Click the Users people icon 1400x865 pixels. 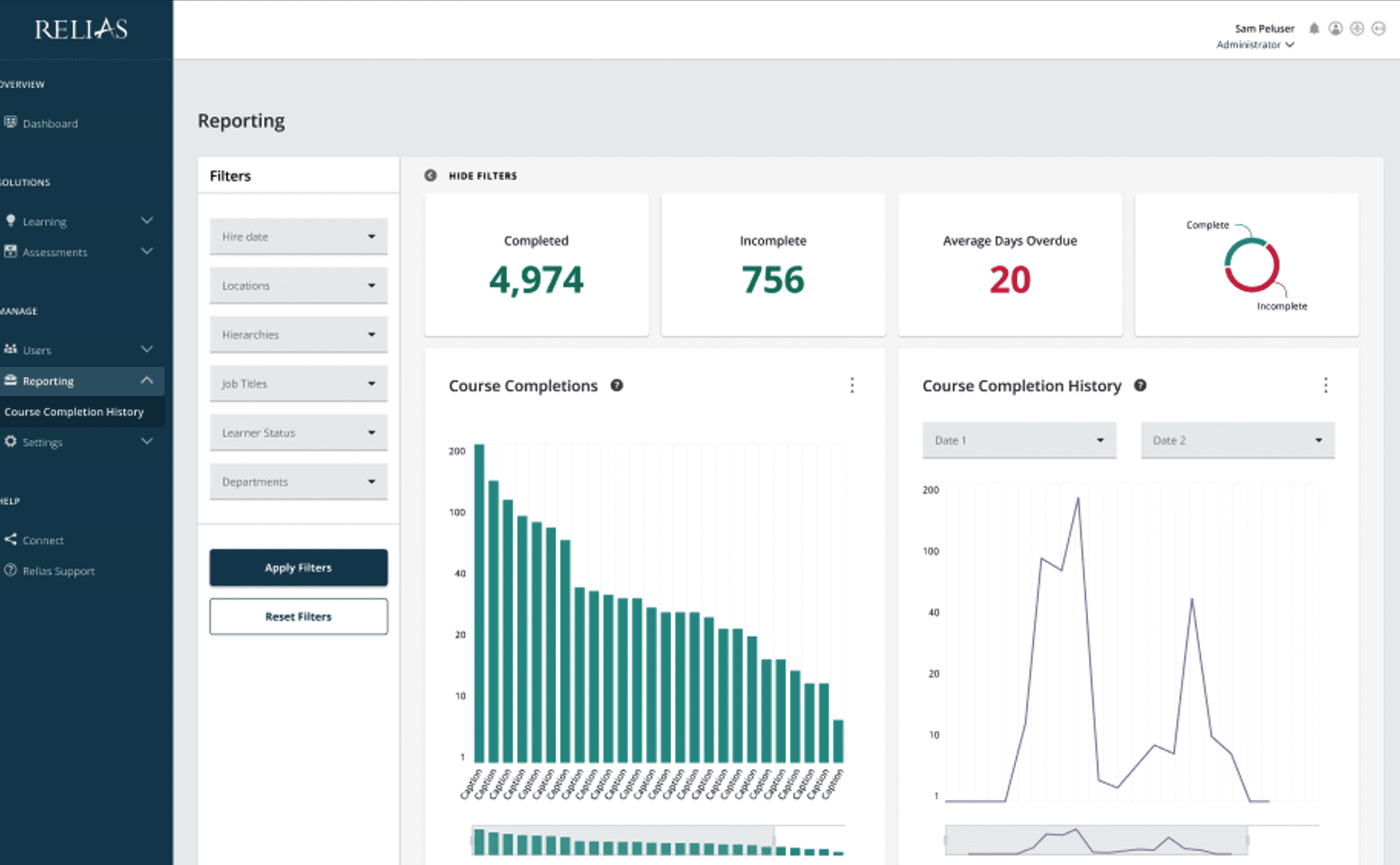point(10,349)
